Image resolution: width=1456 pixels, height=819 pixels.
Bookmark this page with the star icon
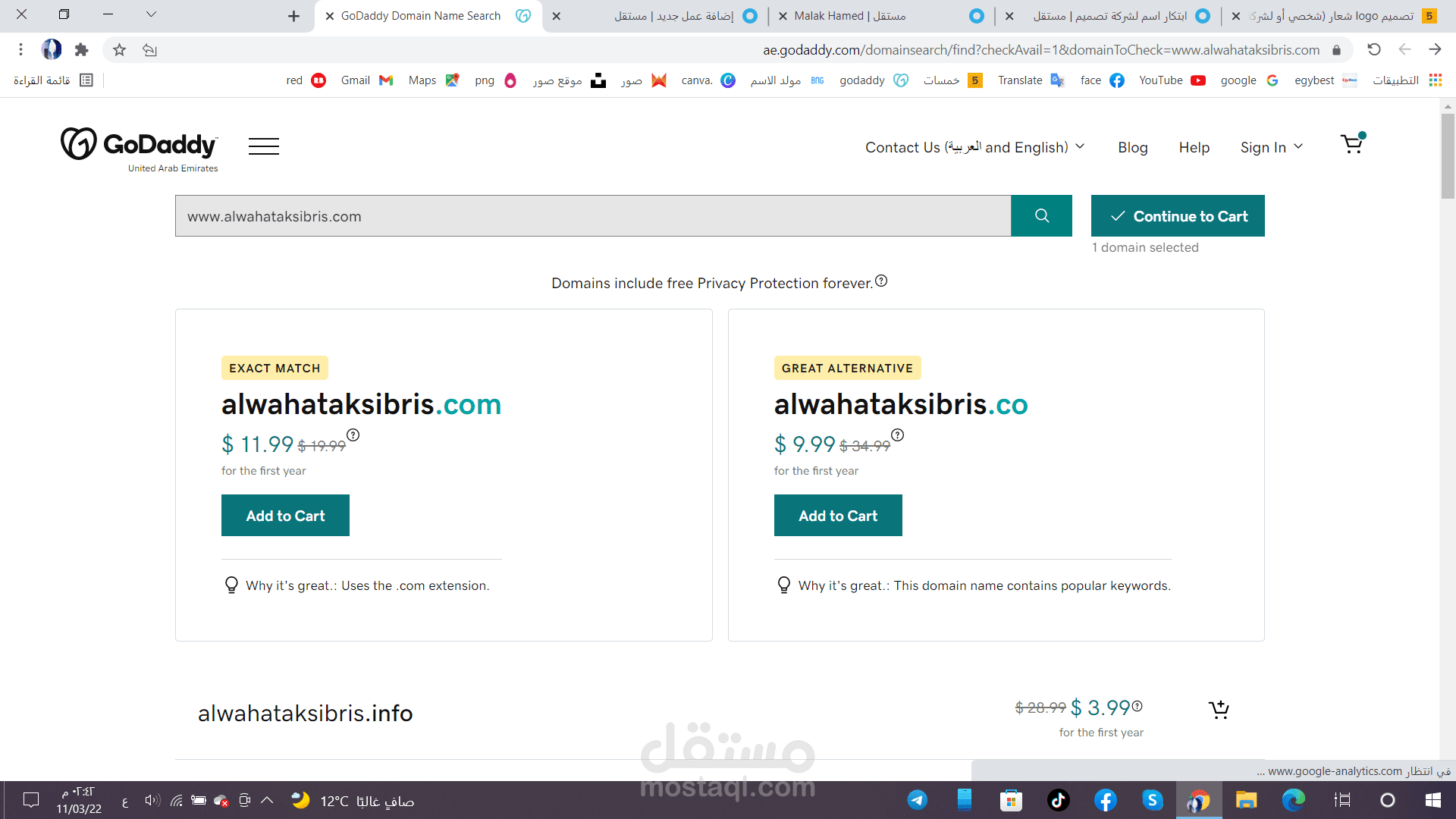(119, 50)
